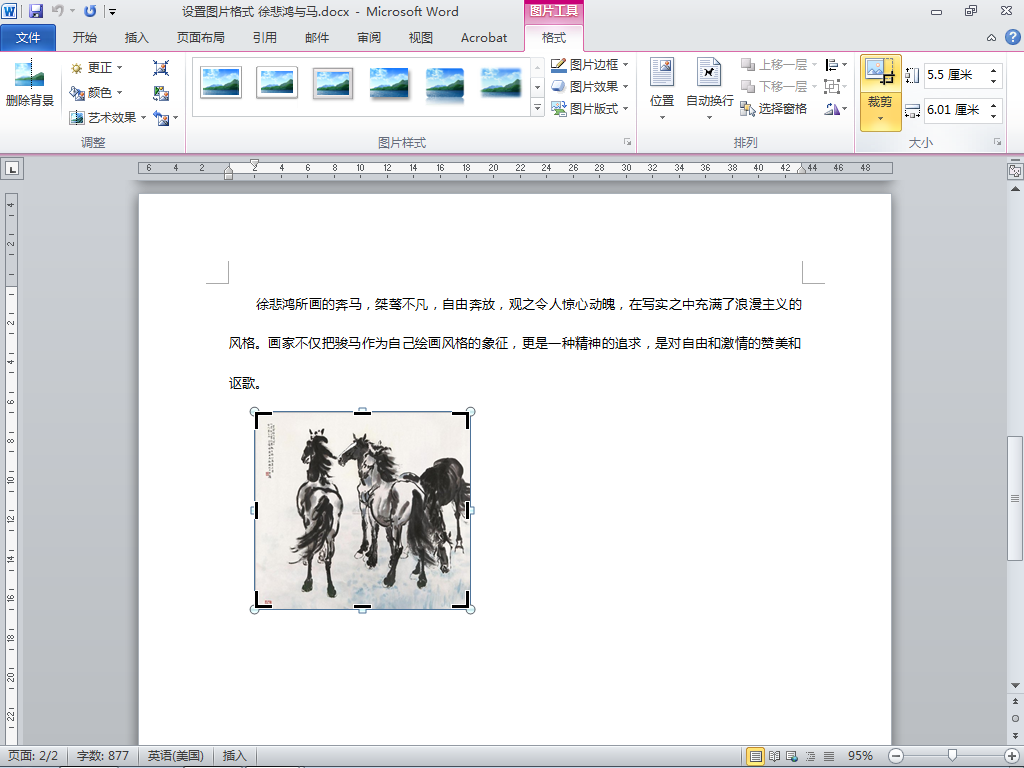Open the Picture Styles dialog launcher
This screenshot has height=768, width=1024.
(627, 142)
